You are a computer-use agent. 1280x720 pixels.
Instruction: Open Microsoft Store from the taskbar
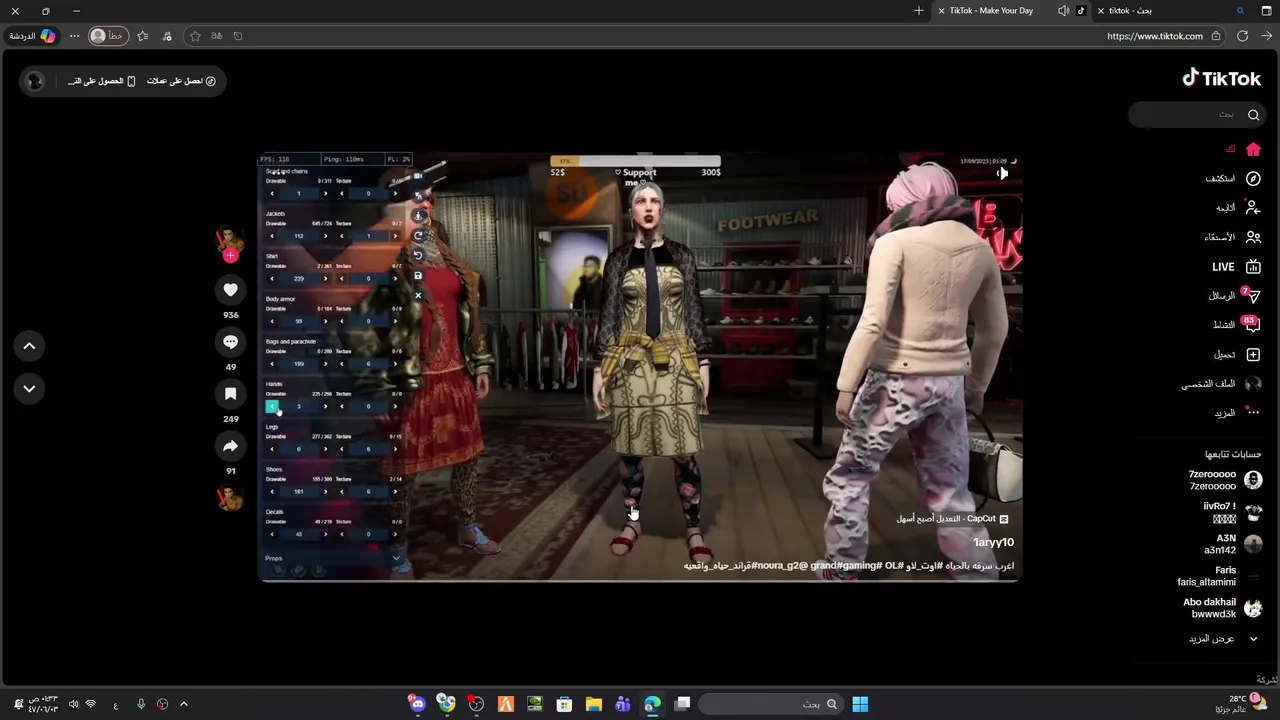[x=564, y=704]
